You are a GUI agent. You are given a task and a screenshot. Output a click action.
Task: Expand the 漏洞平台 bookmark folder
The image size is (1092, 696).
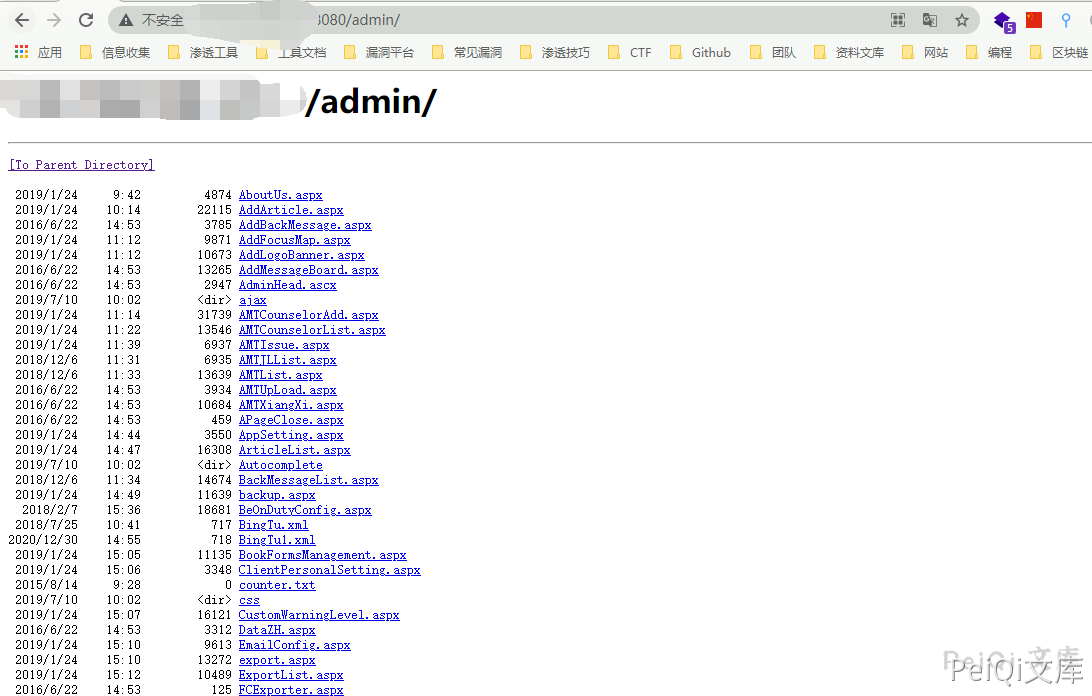click(x=379, y=52)
